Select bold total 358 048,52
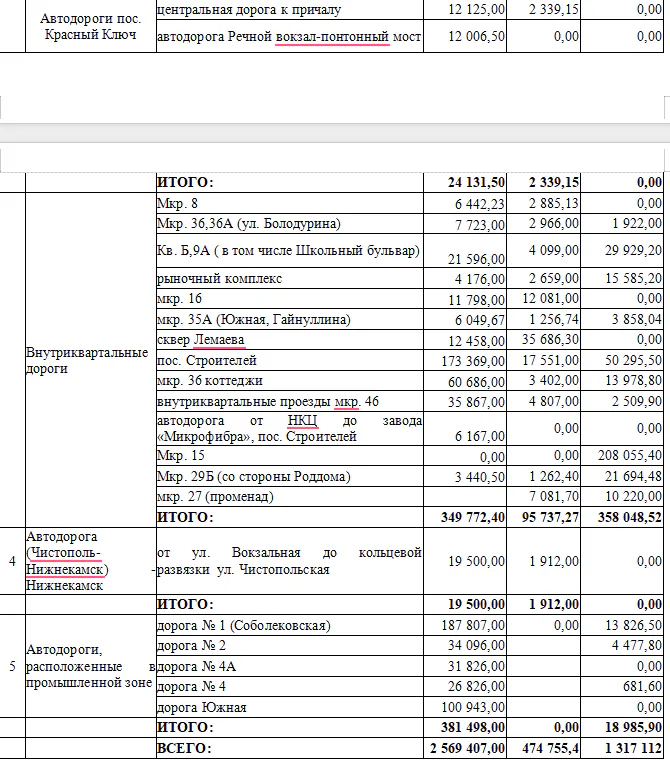Image resolution: width=670 pixels, height=760 pixels. (630, 518)
